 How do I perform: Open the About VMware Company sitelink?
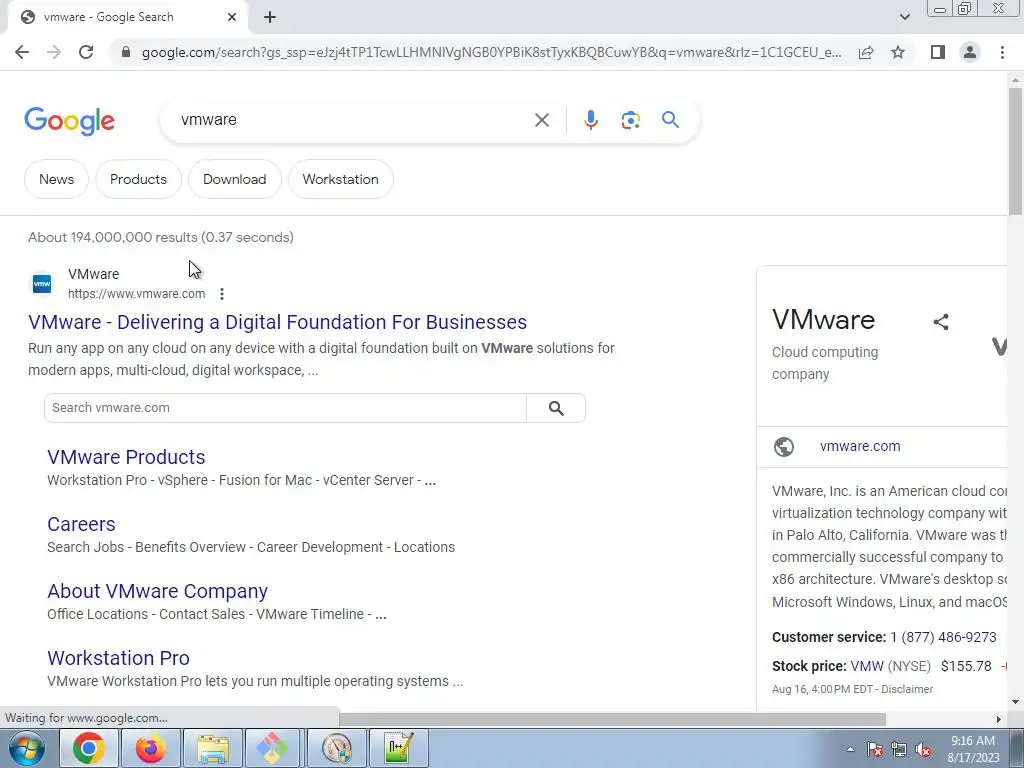(x=157, y=591)
